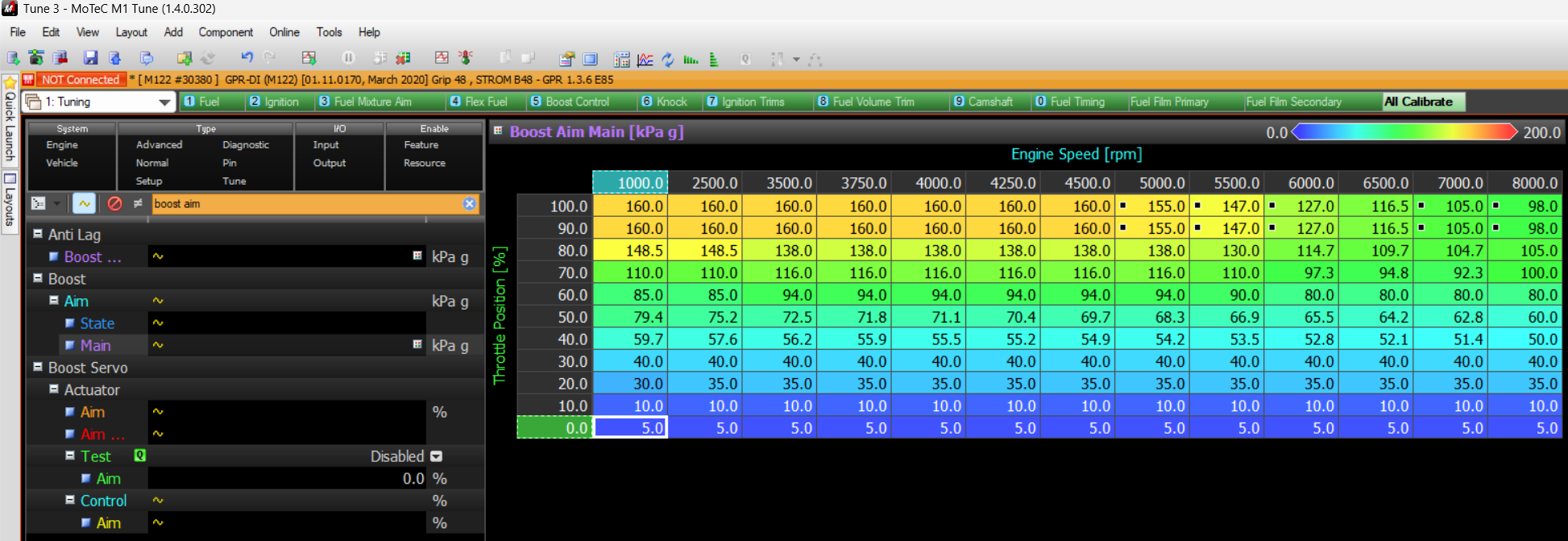
Task: Click the Undo arrow in toolbar
Action: pyautogui.click(x=247, y=58)
